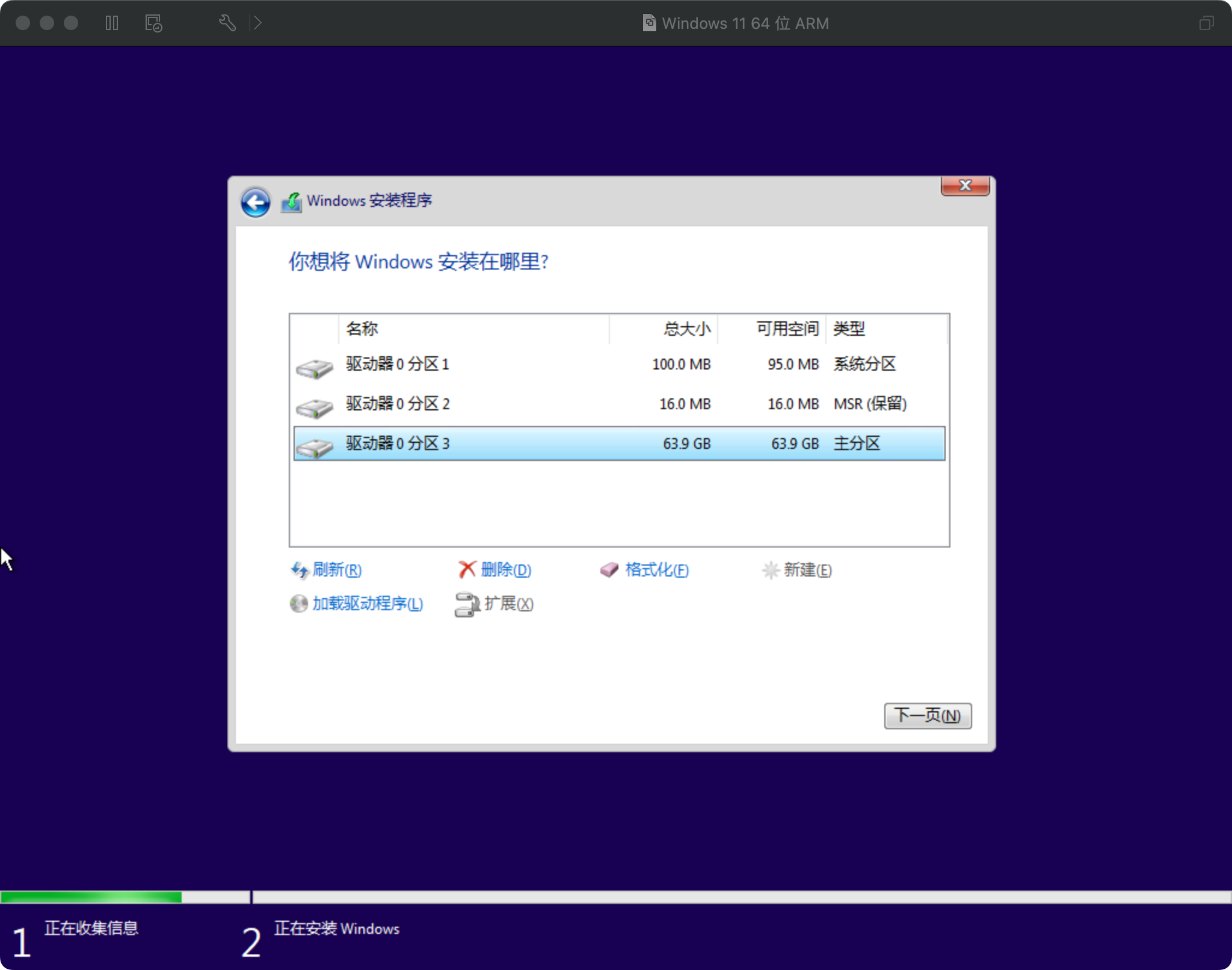Image resolution: width=1232 pixels, height=970 pixels.
Task: Select 驱动器 0 分区 2 row
Action: point(619,404)
